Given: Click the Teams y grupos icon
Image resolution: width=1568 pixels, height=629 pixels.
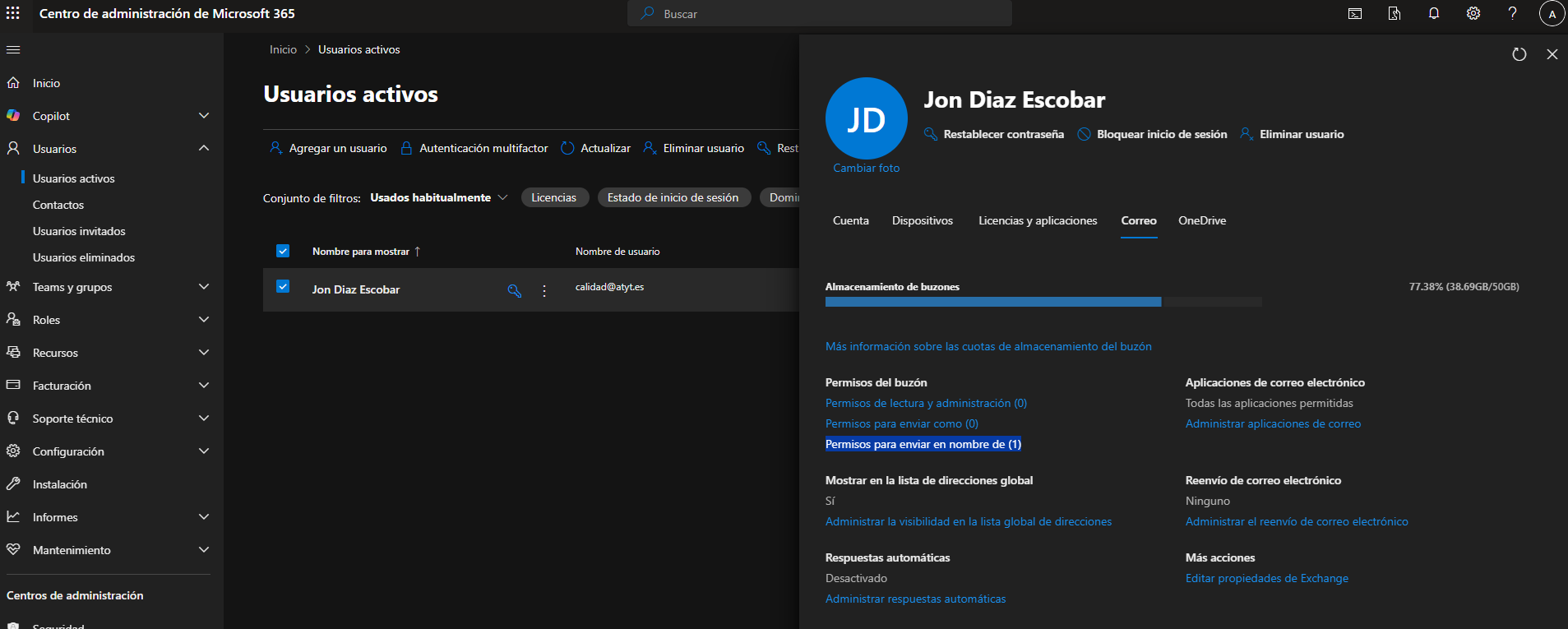Looking at the screenshot, I should 13,287.
